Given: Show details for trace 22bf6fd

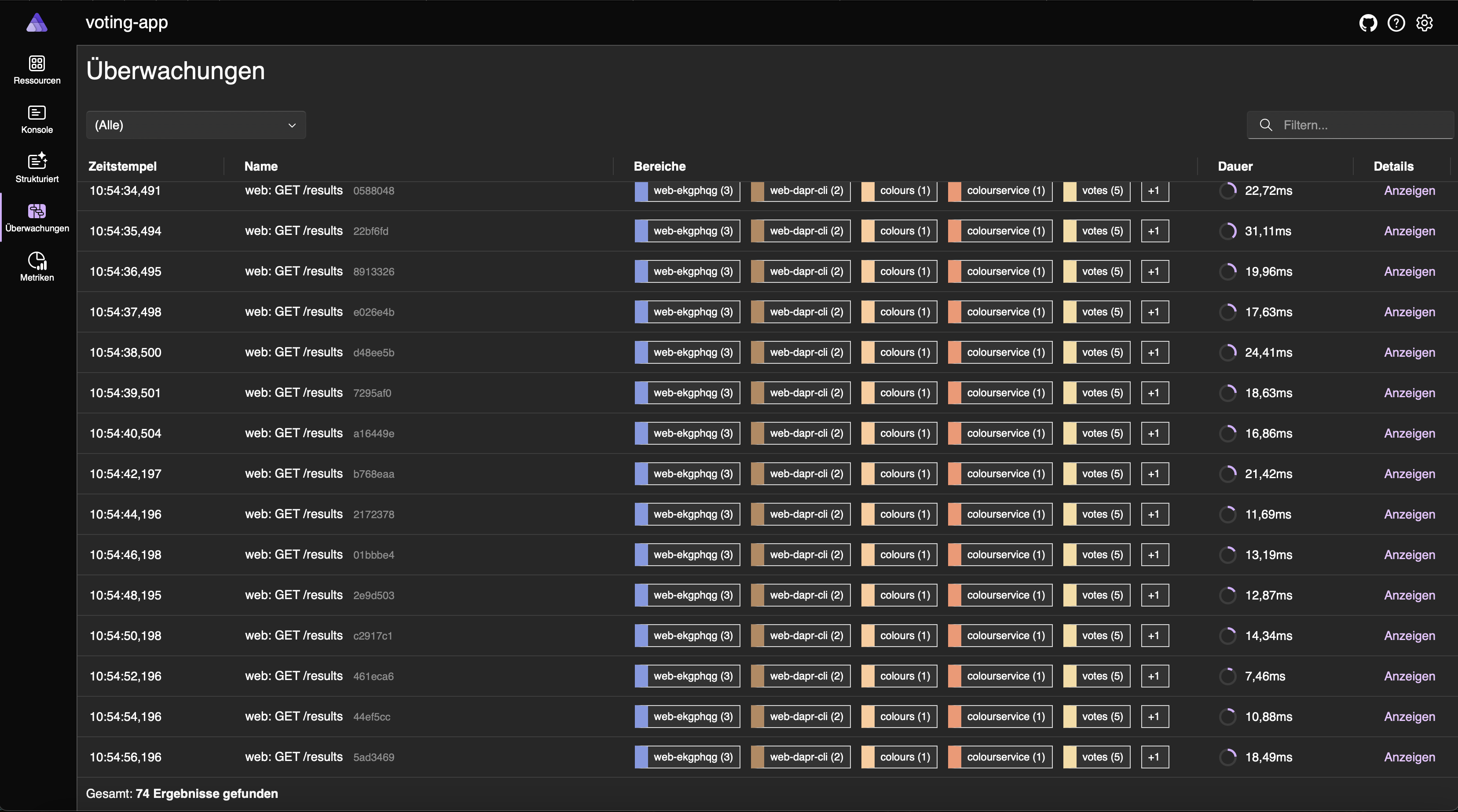Looking at the screenshot, I should click(x=1409, y=231).
